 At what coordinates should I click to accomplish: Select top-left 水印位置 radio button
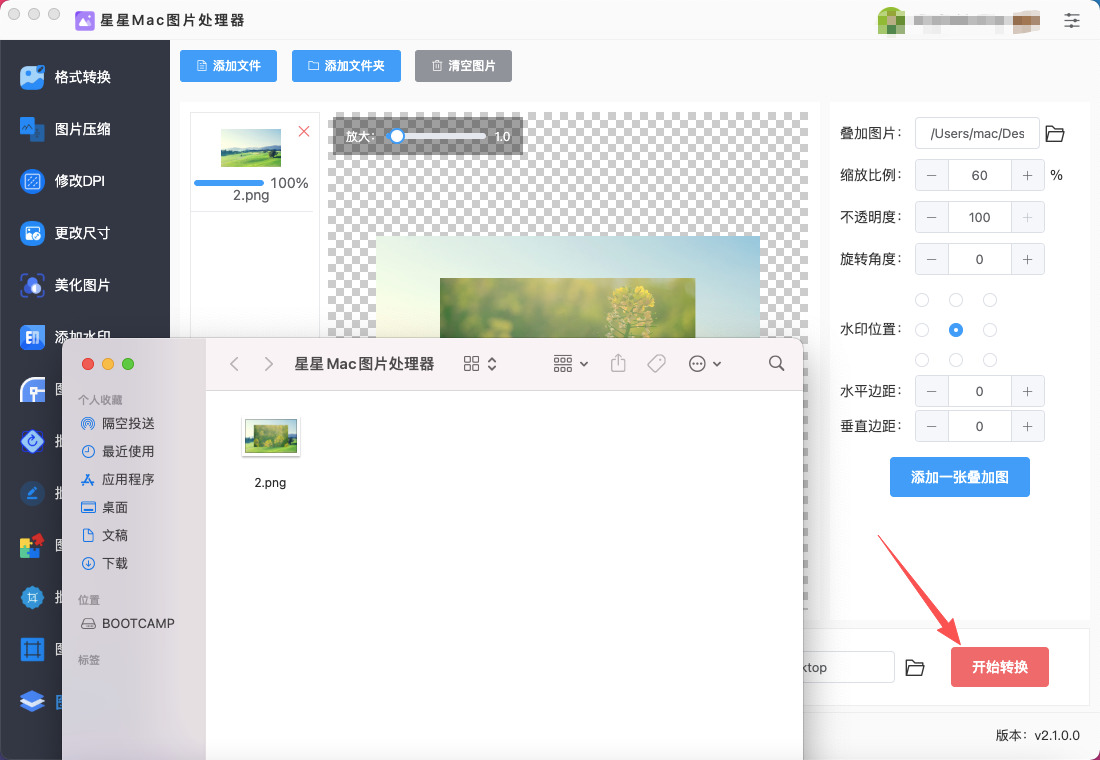(922, 300)
